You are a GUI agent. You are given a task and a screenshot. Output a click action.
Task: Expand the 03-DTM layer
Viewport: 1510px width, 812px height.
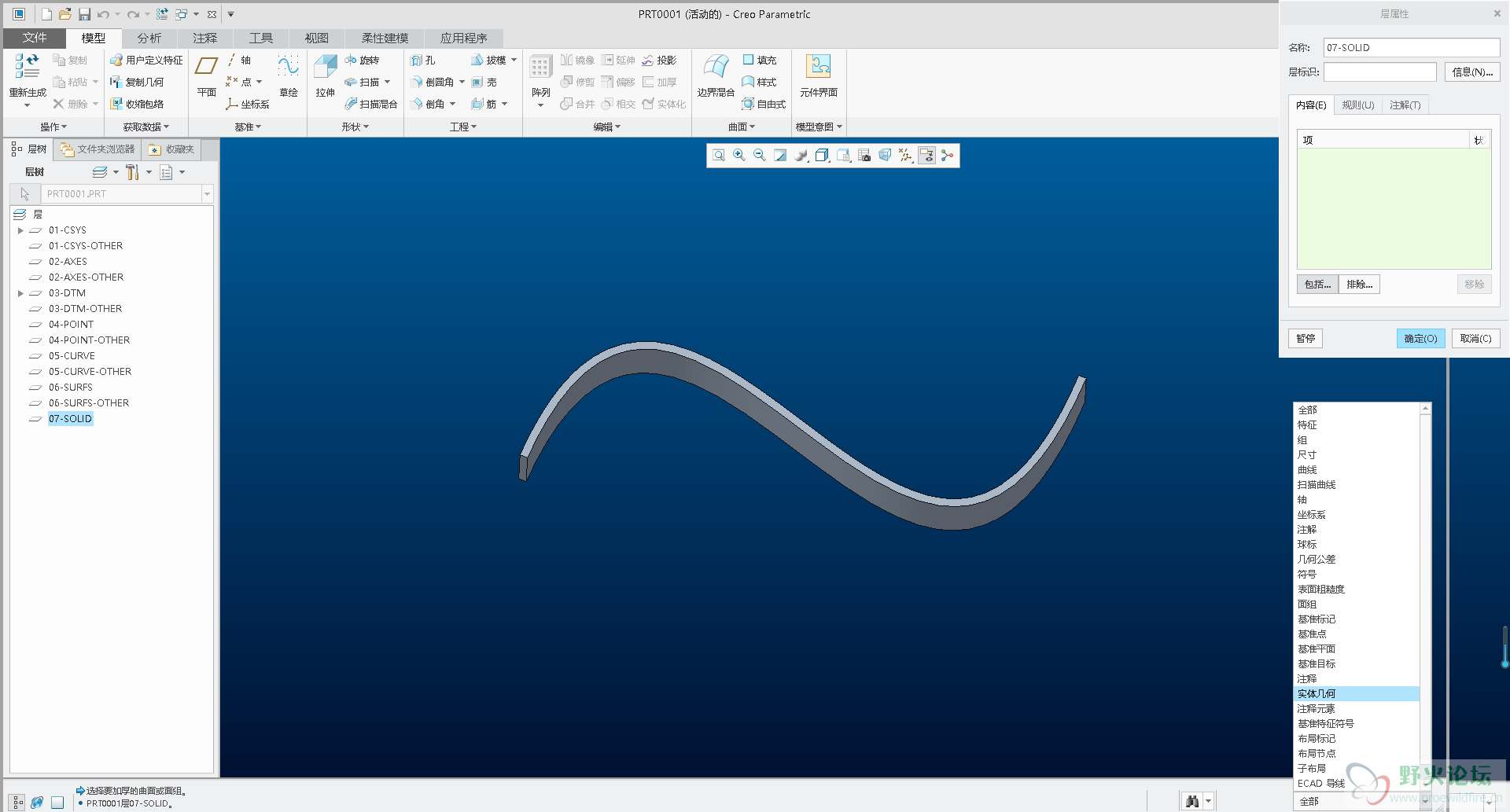point(20,293)
